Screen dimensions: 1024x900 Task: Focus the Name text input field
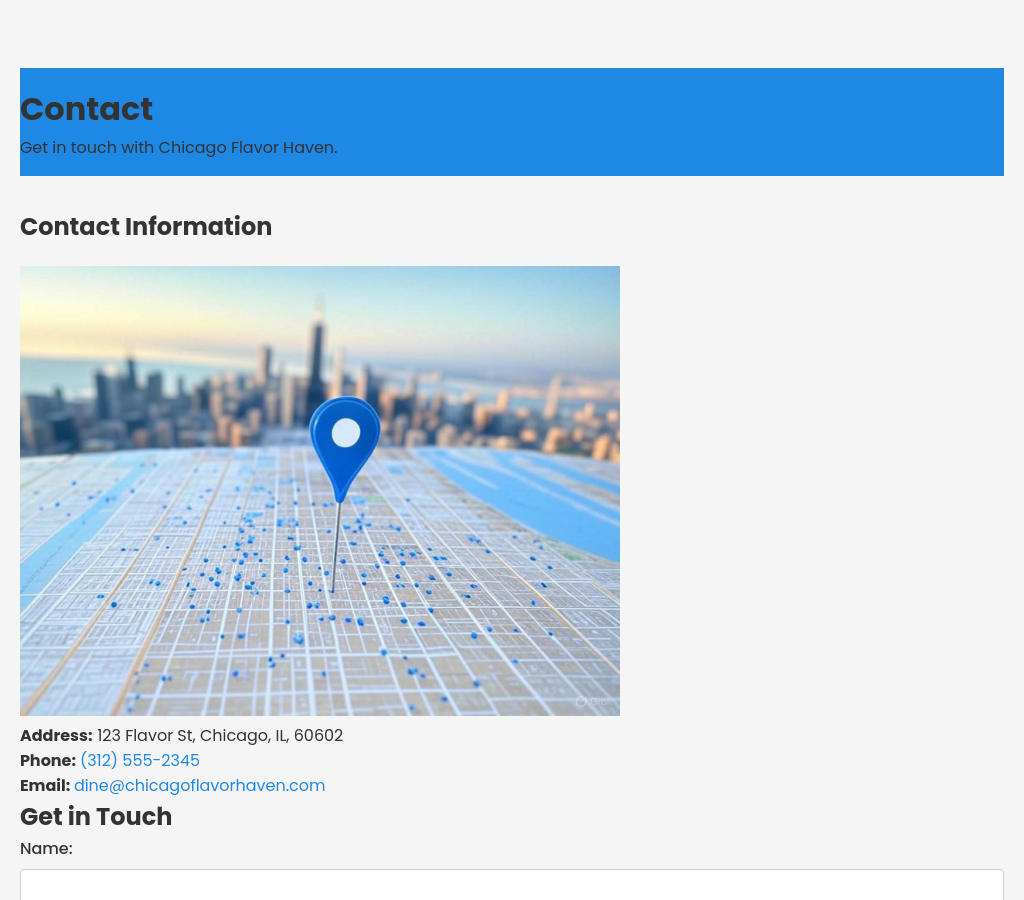[511, 885]
